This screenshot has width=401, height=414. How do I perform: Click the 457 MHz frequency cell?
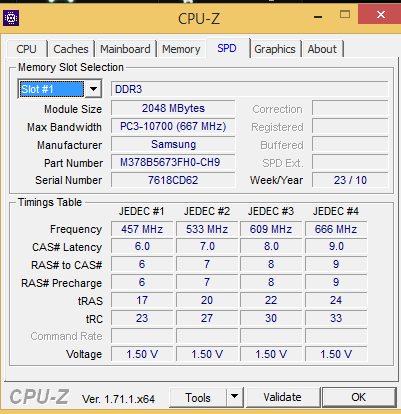tap(142, 229)
